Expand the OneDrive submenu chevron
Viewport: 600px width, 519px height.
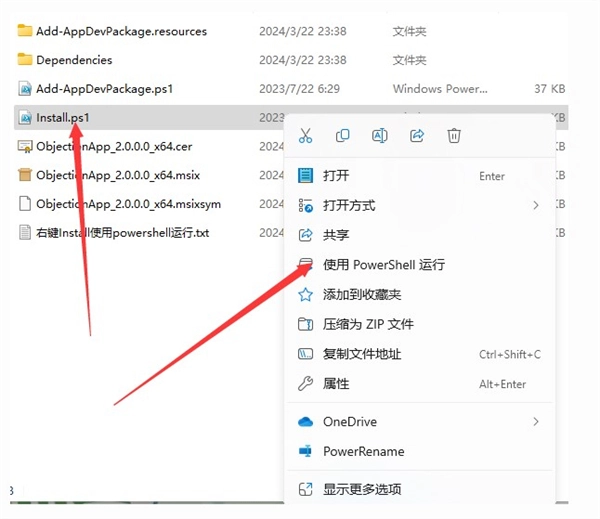pyautogui.click(x=536, y=422)
